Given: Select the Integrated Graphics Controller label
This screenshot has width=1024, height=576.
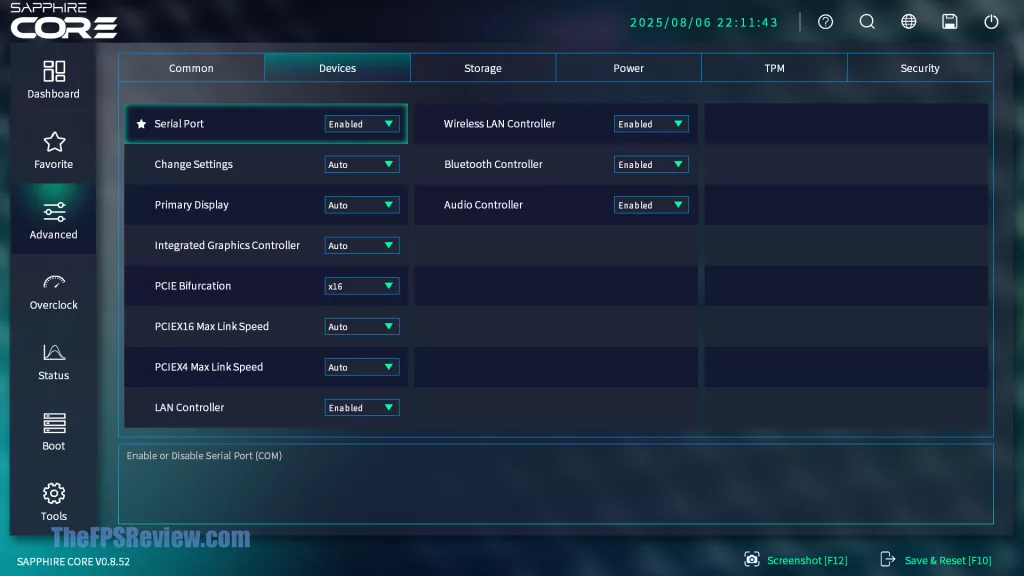Looking at the screenshot, I should pyautogui.click(x=227, y=245).
